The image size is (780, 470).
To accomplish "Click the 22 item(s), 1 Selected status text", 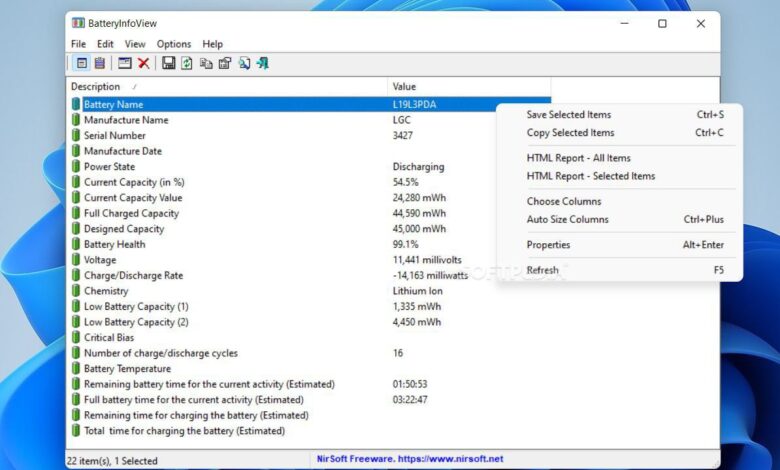I will [x=112, y=461].
